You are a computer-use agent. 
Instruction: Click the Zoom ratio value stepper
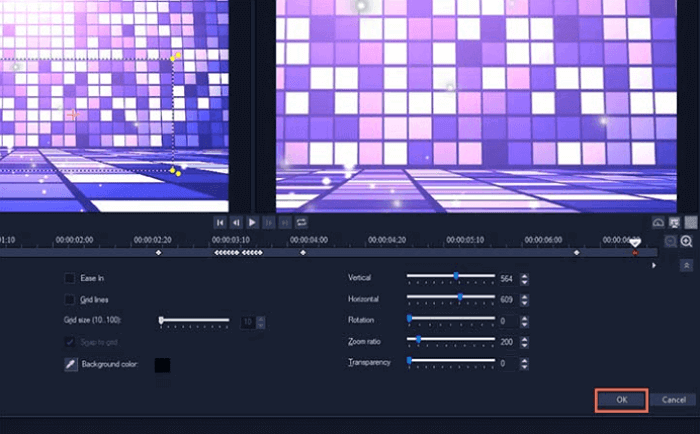tap(526, 341)
